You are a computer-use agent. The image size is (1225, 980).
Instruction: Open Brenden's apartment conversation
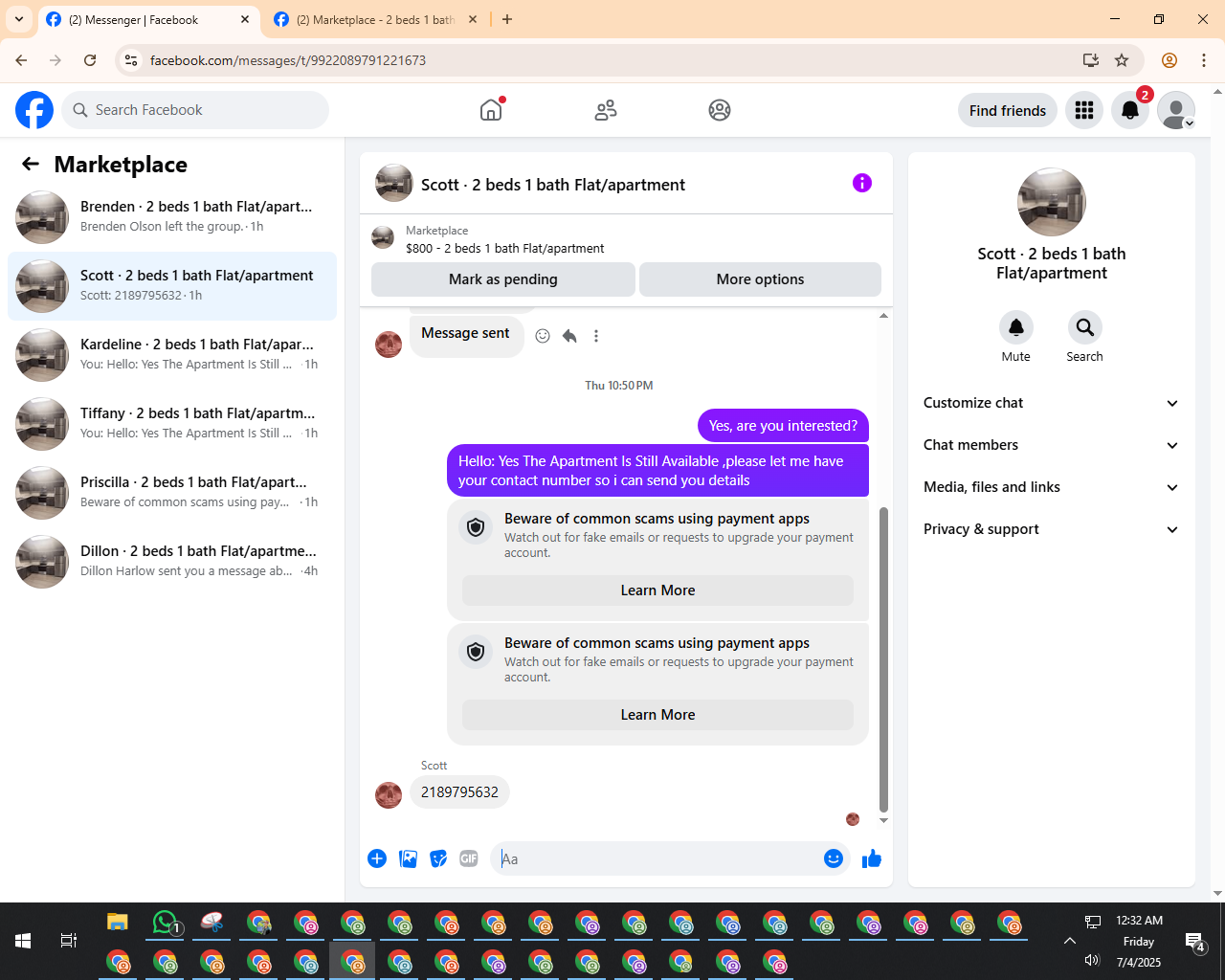coord(172,217)
